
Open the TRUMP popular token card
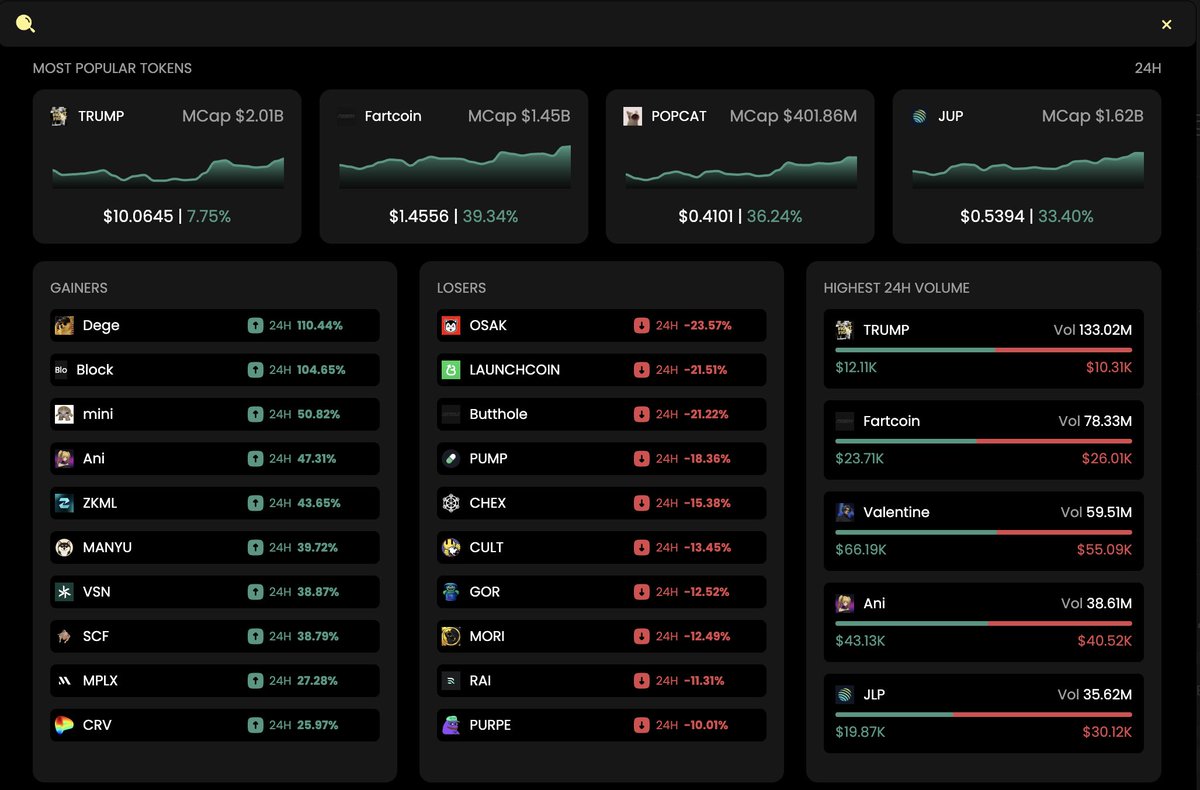click(x=167, y=167)
